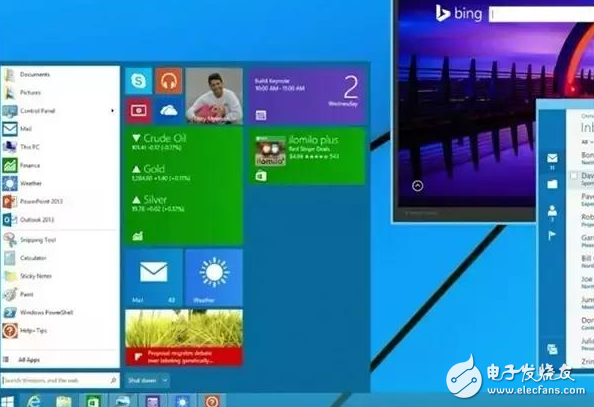Open Internet Explorer from the taskbar
This screenshot has height=407, width=594.
[34, 401]
